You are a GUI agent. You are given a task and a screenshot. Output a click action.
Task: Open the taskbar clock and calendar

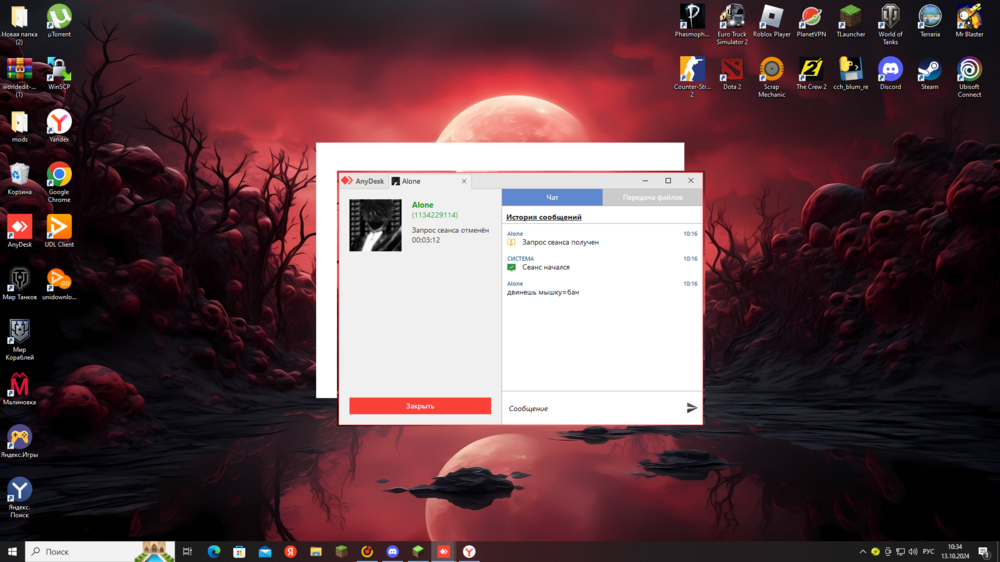[x=955, y=551]
